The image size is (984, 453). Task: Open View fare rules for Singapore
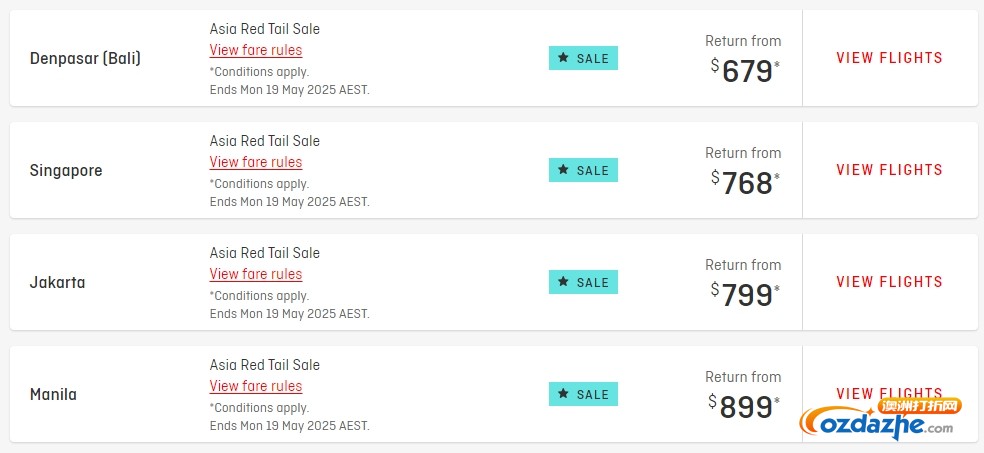[x=255, y=163]
